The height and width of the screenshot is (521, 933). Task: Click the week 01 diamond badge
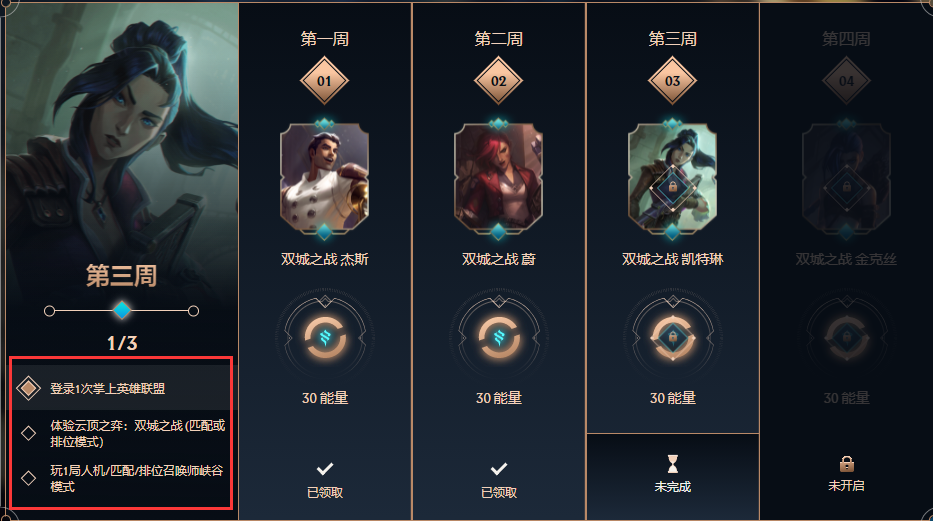324,81
